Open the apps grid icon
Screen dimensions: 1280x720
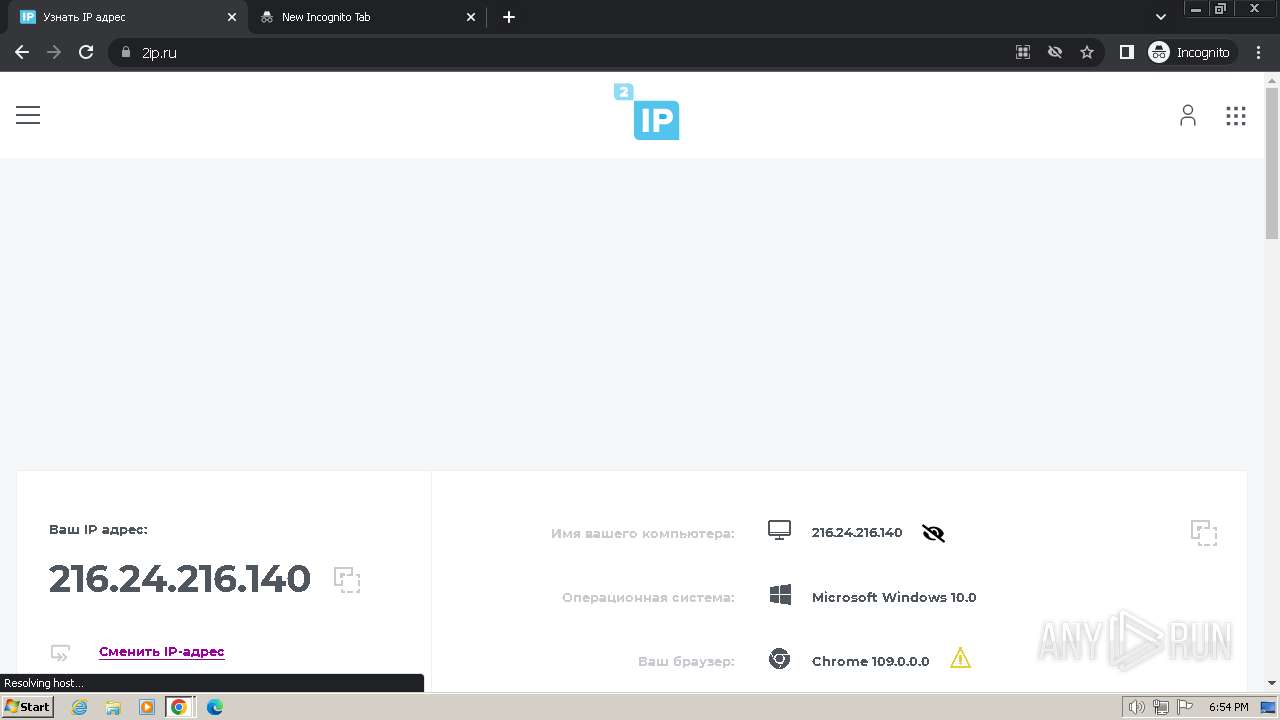[1236, 116]
